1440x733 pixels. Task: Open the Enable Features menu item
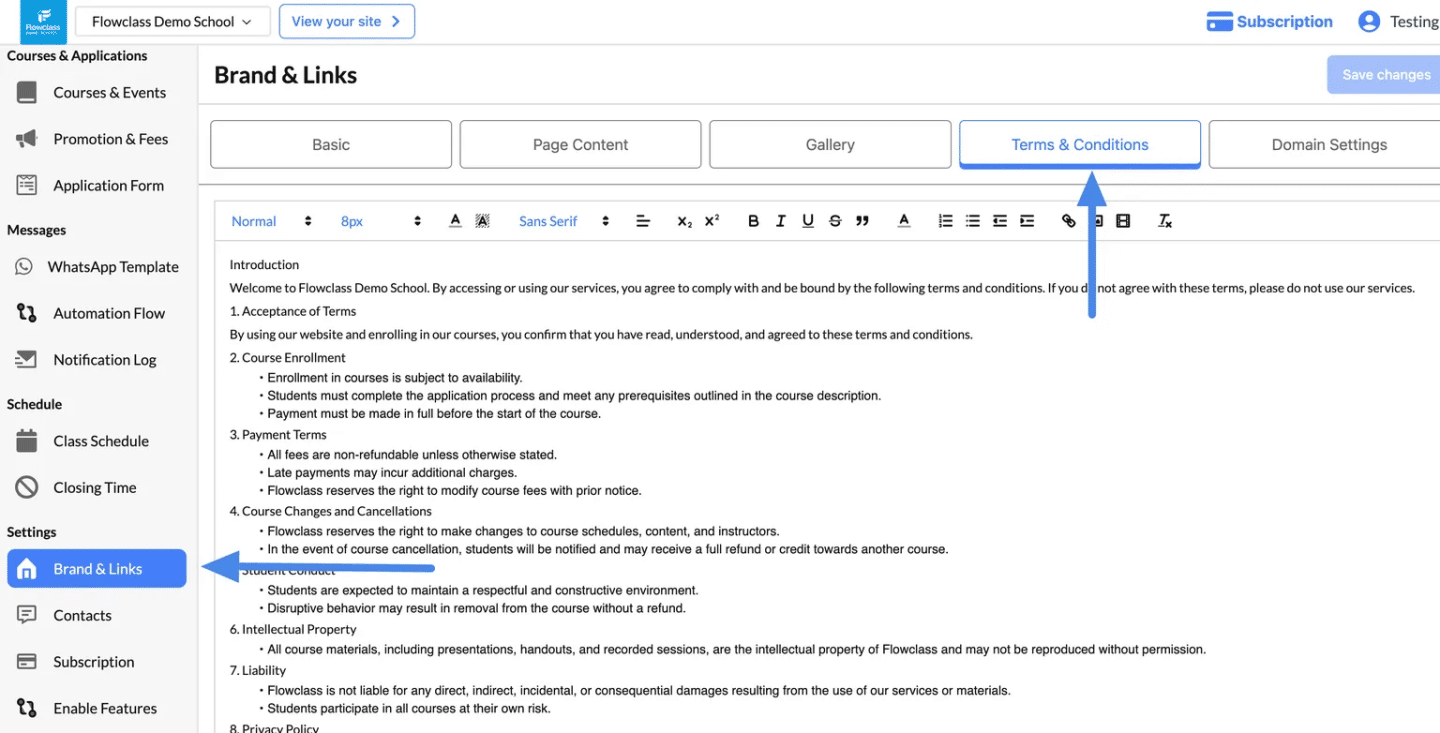(96, 708)
